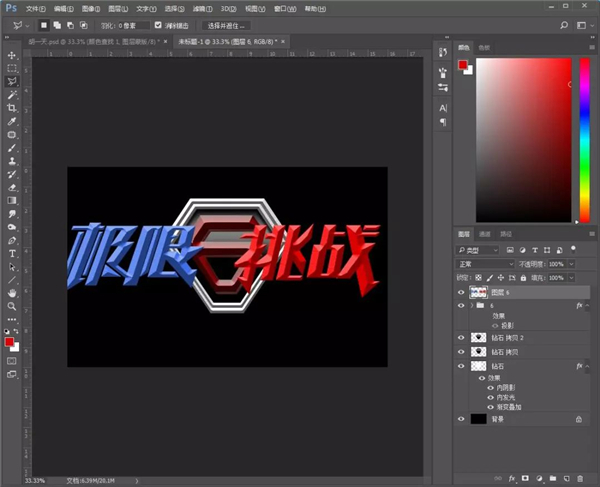Select the Zoom tool
600x487 pixels.
pyautogui.click(x=12, y=306)
